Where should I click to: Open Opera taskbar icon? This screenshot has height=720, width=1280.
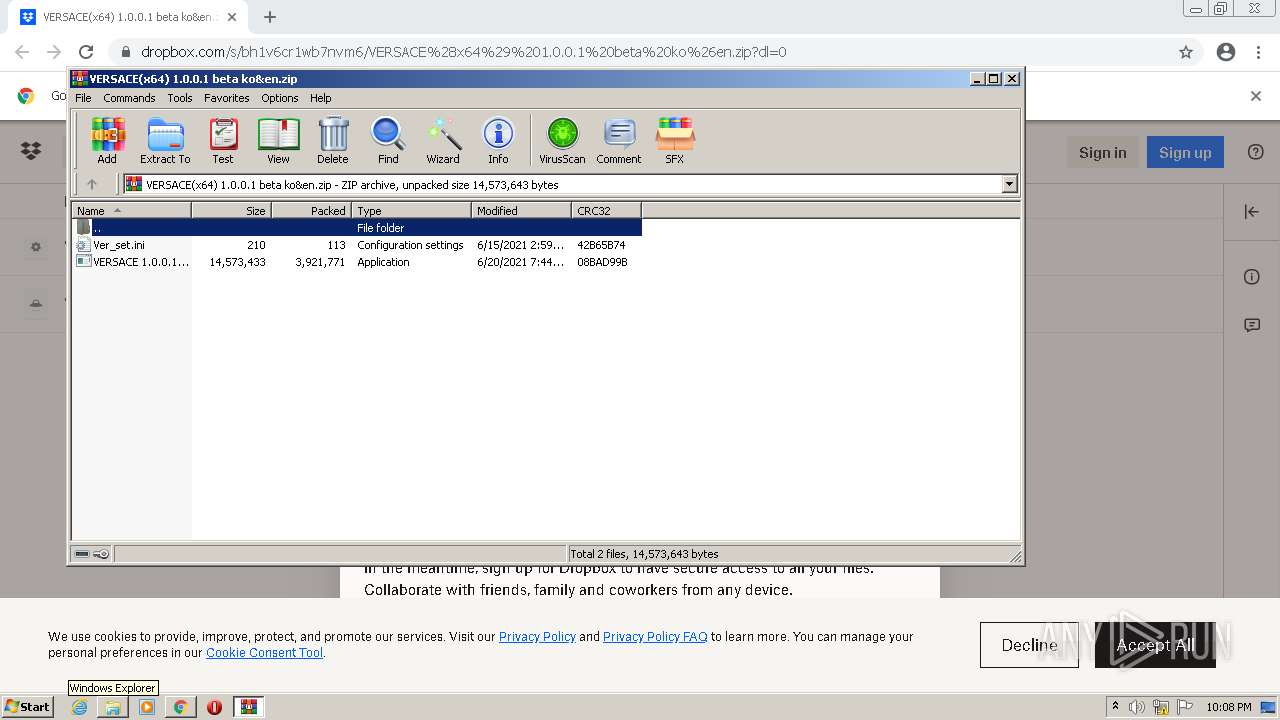click(x=214, y=707)
